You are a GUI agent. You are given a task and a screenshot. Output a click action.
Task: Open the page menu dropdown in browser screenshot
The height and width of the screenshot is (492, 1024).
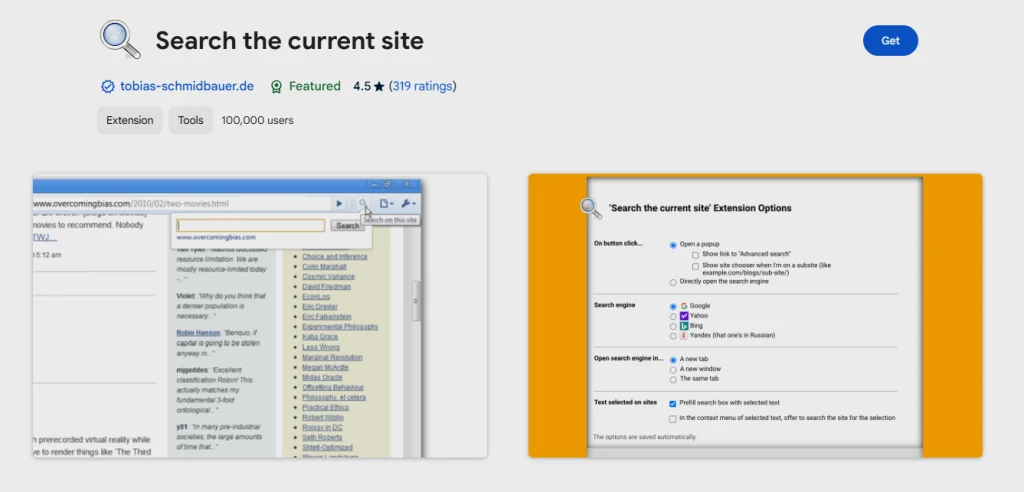pyautogui.click(x=387, y=203)
